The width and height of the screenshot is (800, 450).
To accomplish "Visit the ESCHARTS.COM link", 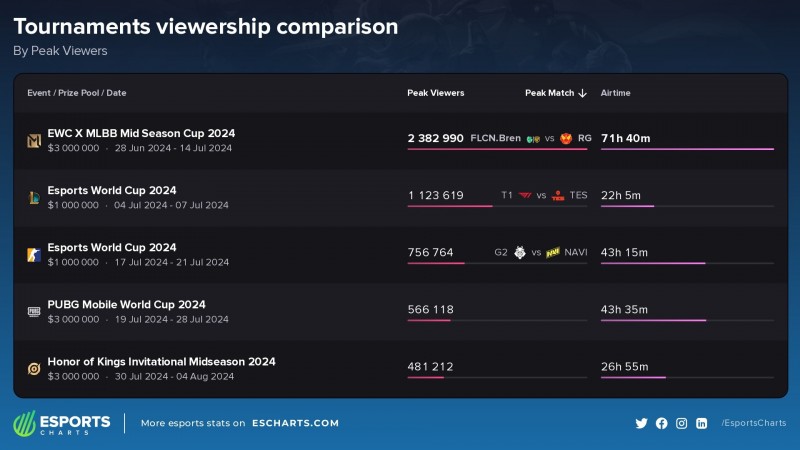I will pyautogui.click(x=294, y=423).
